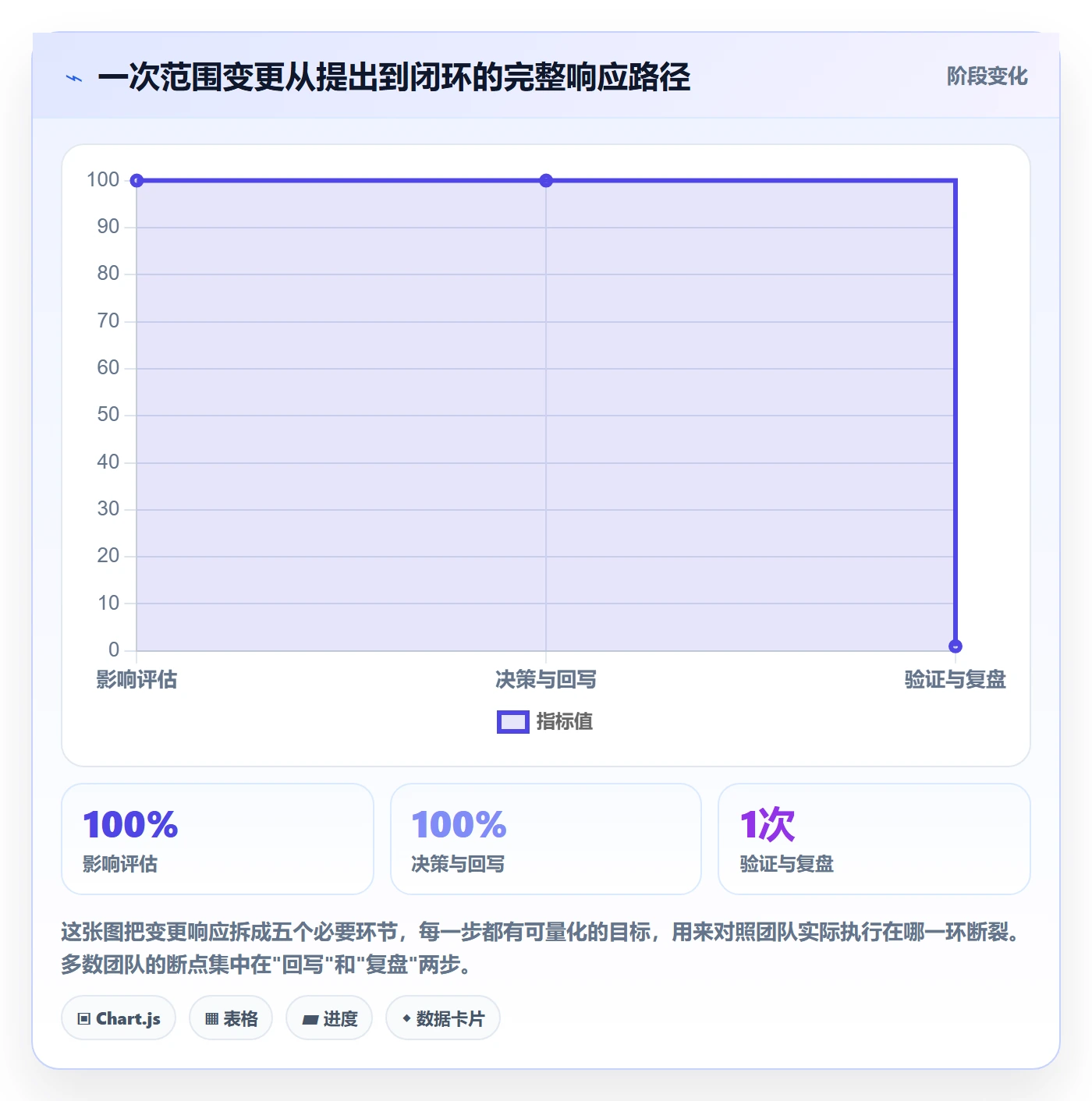The width and height of the screenshot is (1092, 1101).
Task: Click the title 一次范围变更从提出到闭环的完整响应路径
Action: (394, 77)
